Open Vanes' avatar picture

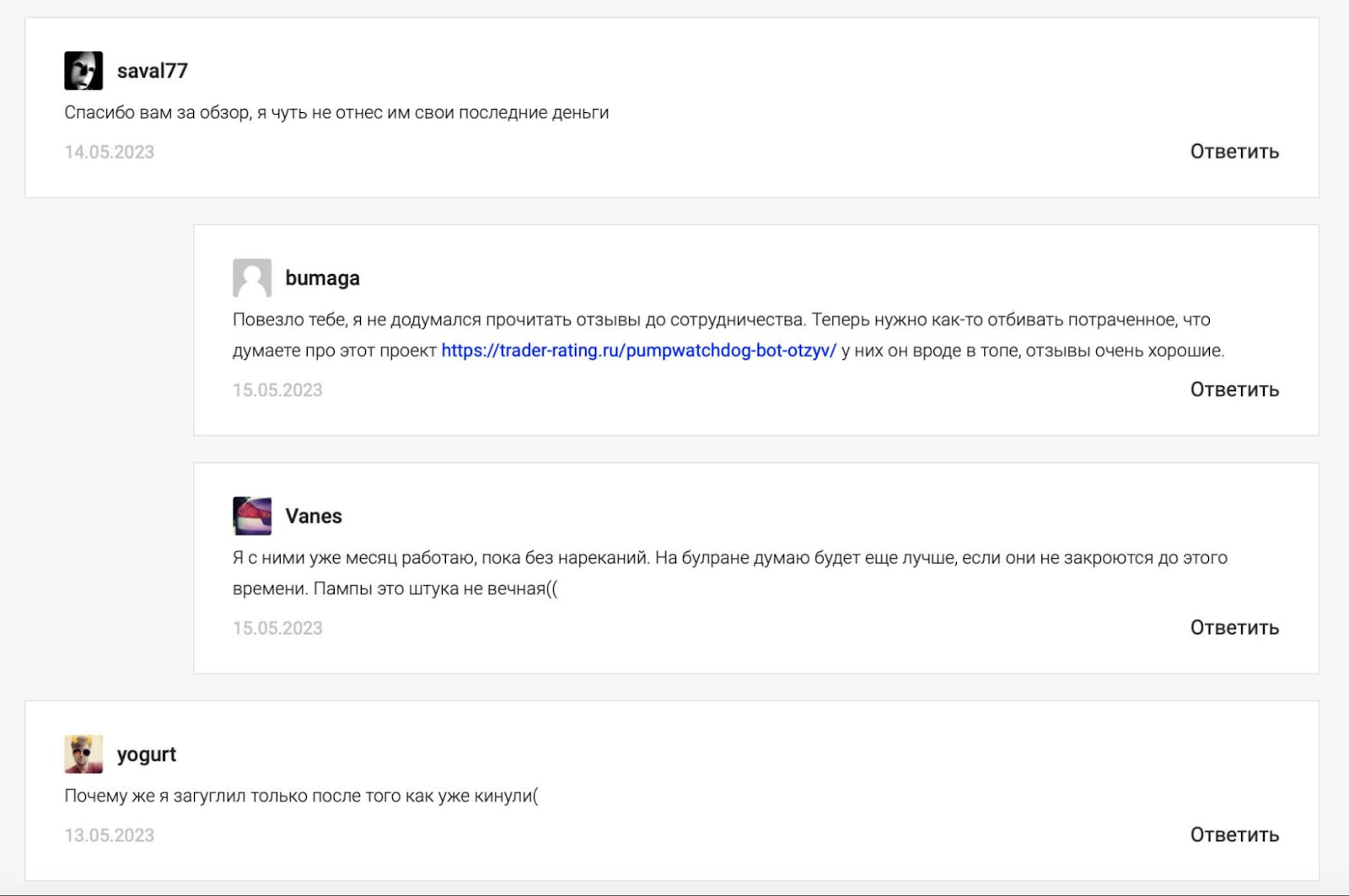point(252,516)
